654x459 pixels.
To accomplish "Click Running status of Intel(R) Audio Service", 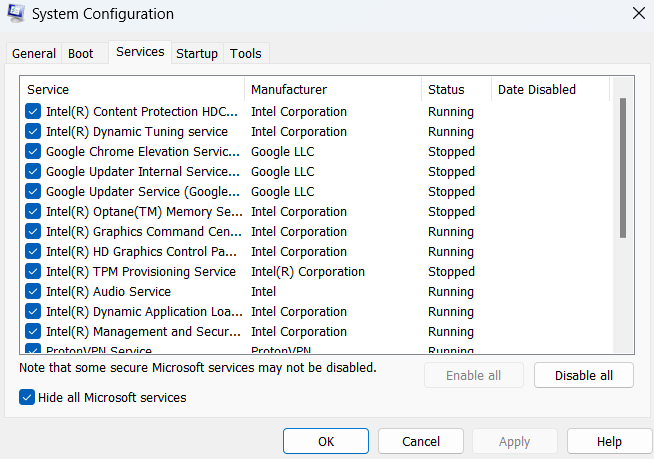I will pos(451,292).
